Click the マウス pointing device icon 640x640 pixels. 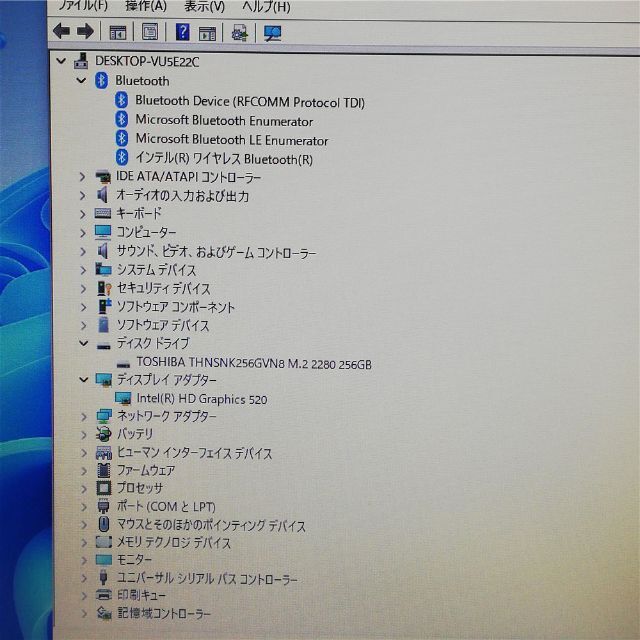point(104,524)
